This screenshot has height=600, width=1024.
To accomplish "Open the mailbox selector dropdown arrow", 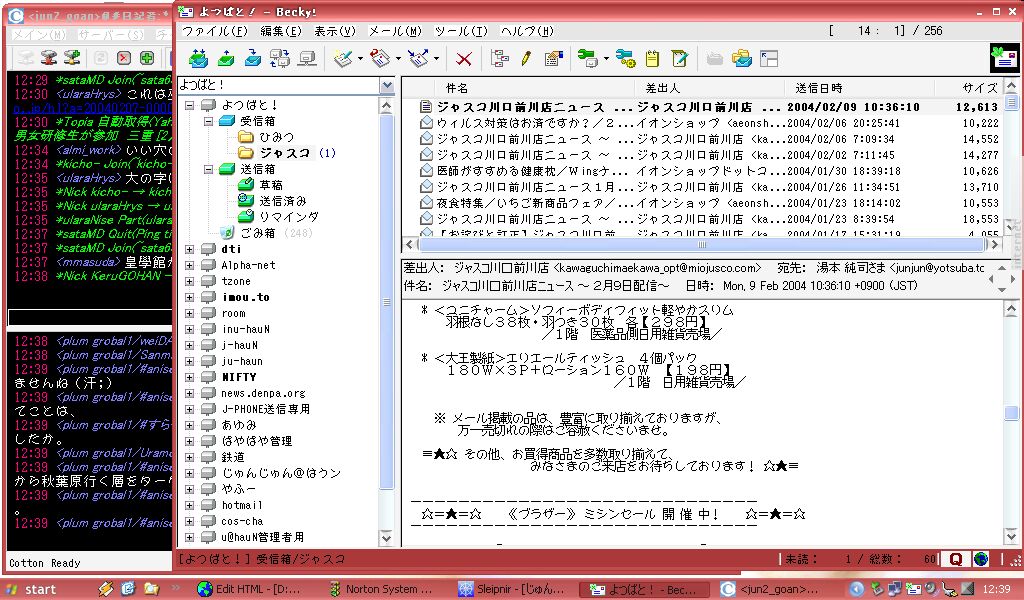I will click(387, 86).
